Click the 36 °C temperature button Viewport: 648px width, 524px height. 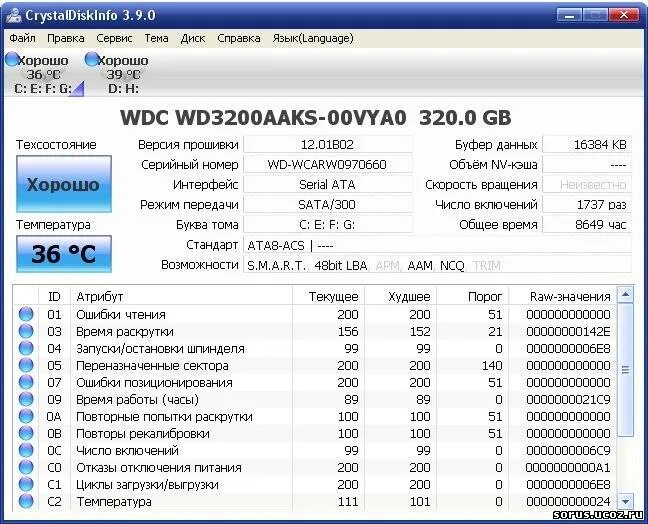64,254
